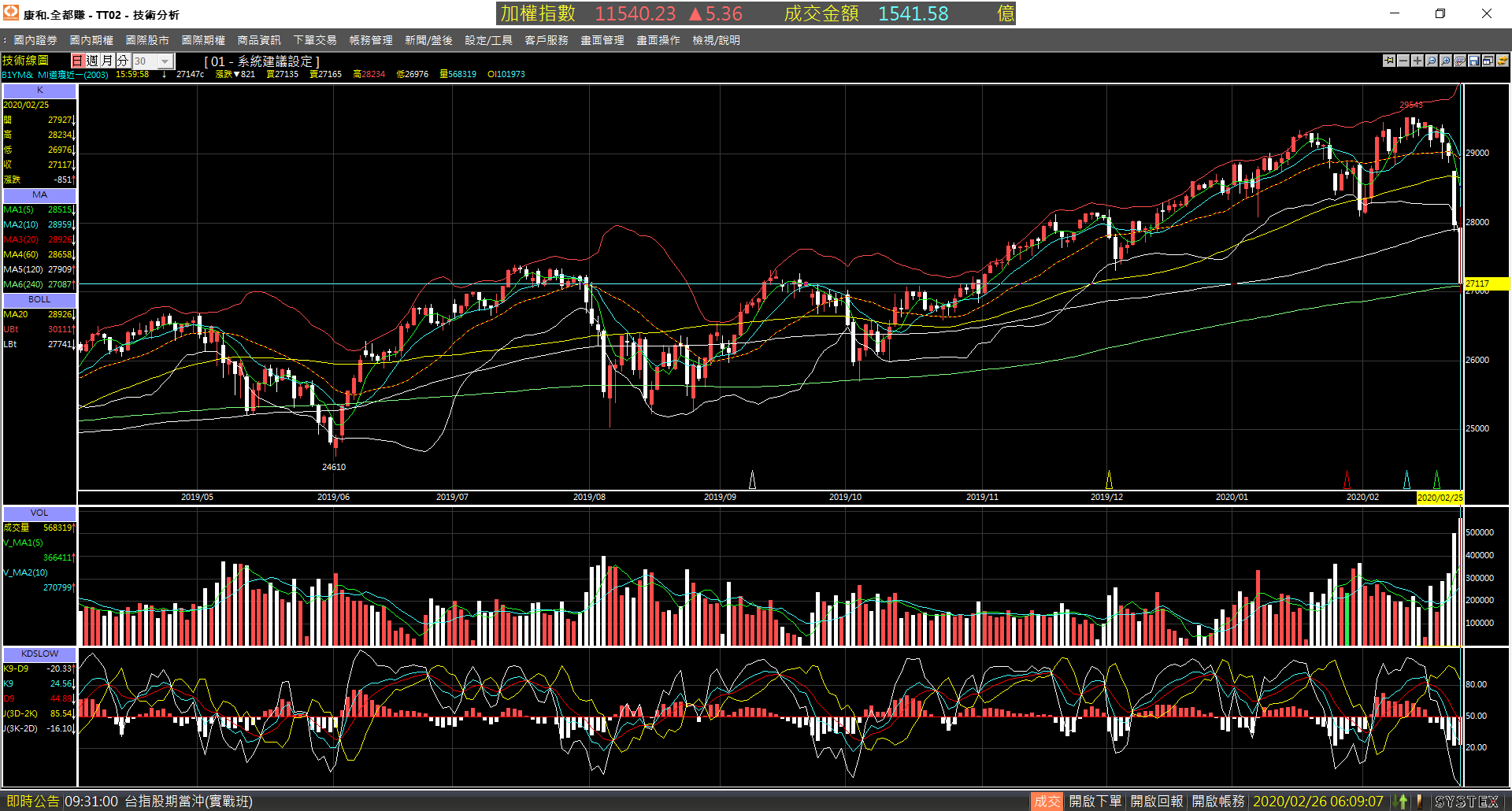Image resolution: width=1512 pixels, height=811 pixels.
Task: Open 檢視/說明 menu
Action: [716, 40]
